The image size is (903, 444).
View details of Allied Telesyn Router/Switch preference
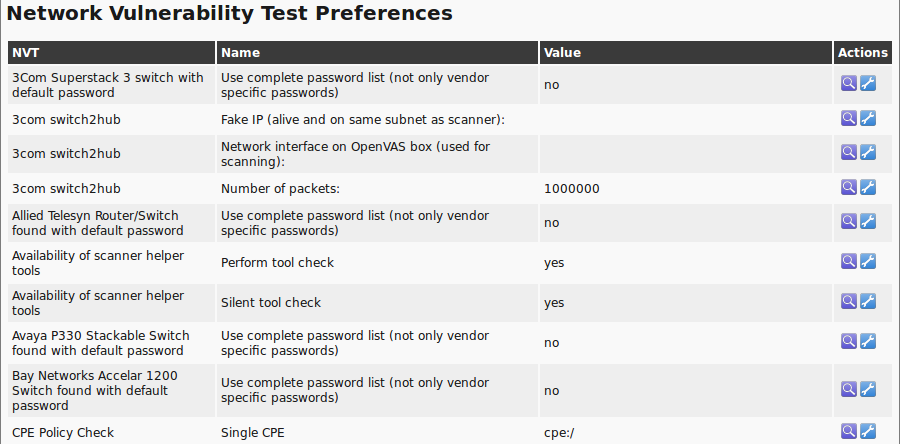click(848, 222)
